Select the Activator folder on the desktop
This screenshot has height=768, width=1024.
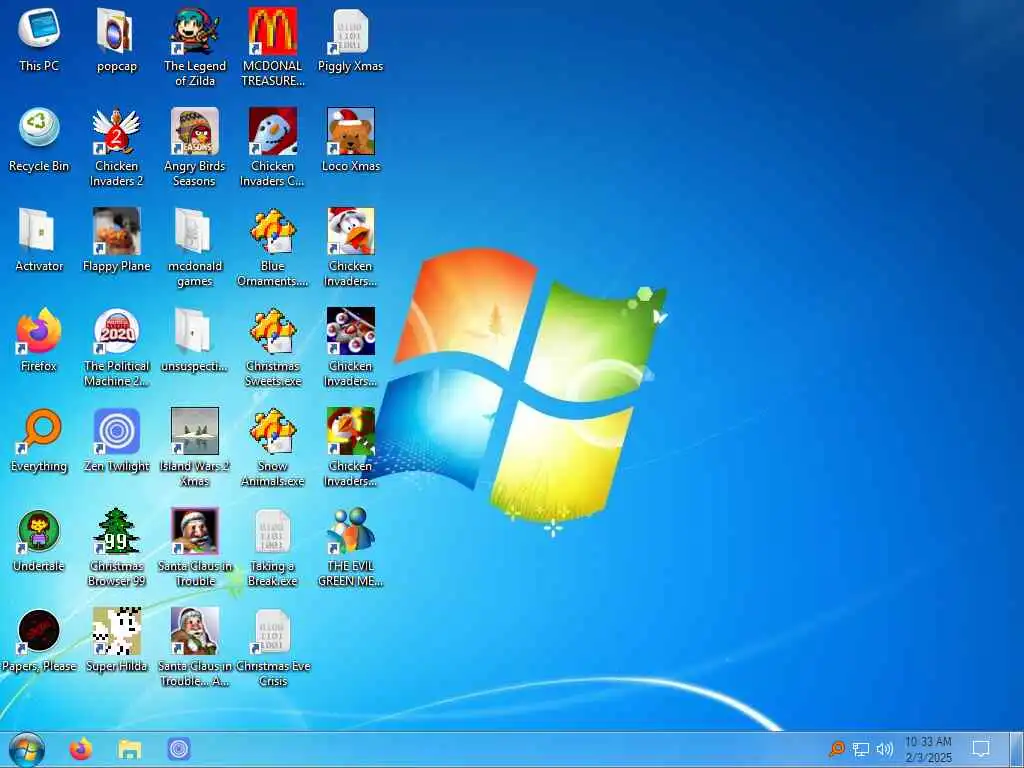39,240
